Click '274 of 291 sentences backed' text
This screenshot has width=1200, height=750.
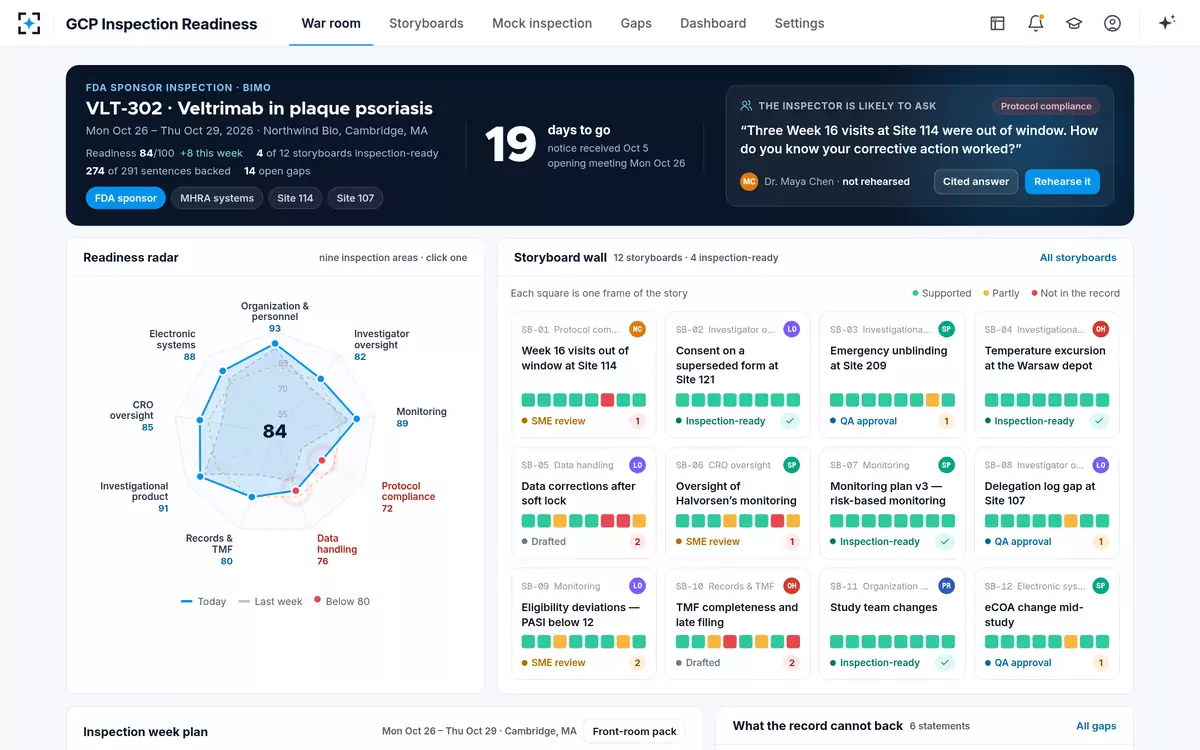158,171
